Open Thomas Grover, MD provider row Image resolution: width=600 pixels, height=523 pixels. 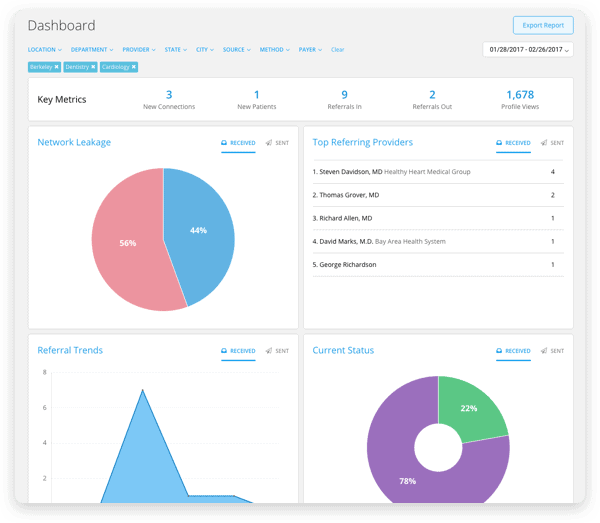(x=438, y=195)
